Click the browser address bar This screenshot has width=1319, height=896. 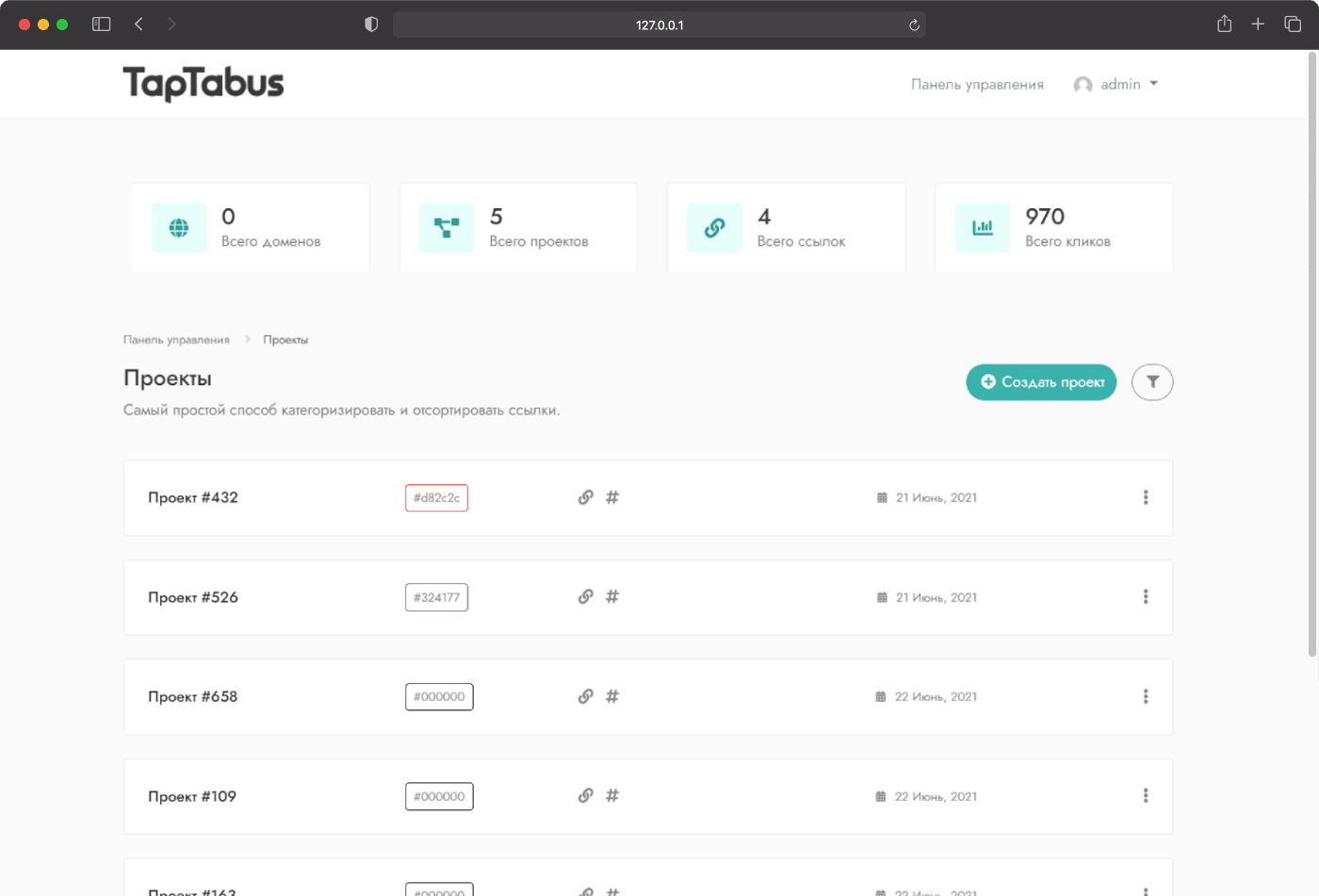659,24
